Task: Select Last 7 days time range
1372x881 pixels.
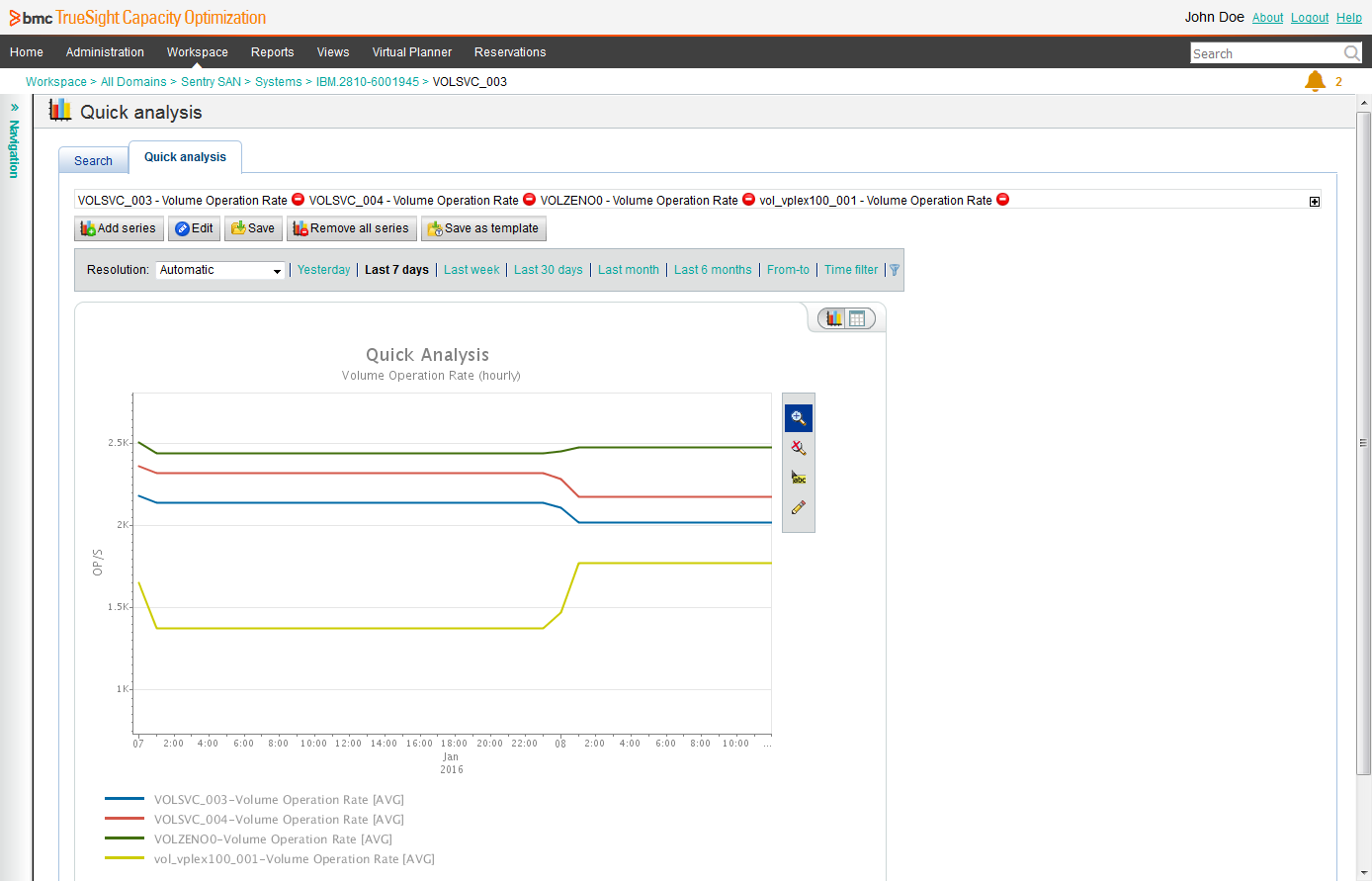Action: point(396,270)
